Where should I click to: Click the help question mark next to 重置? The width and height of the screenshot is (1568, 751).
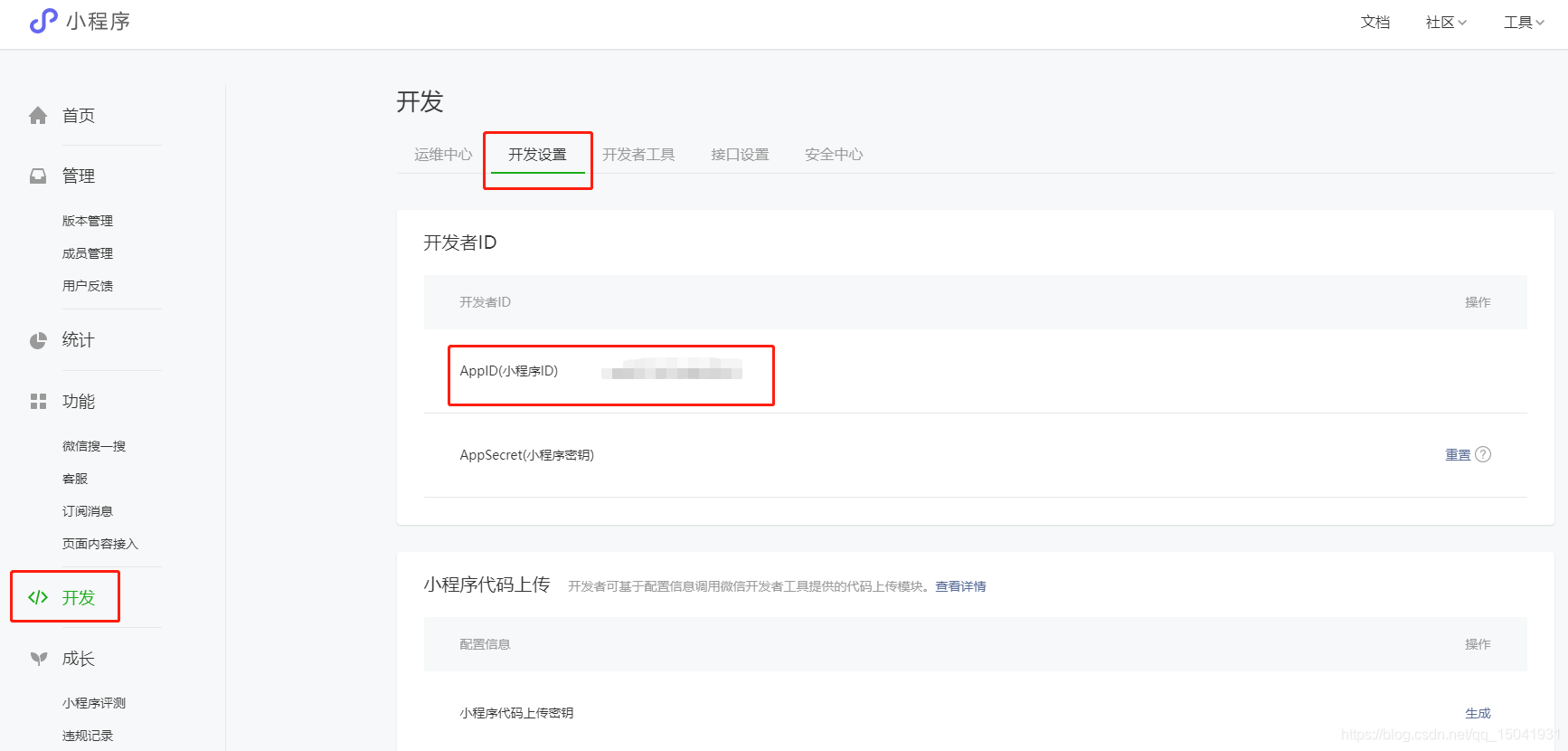1483,454
